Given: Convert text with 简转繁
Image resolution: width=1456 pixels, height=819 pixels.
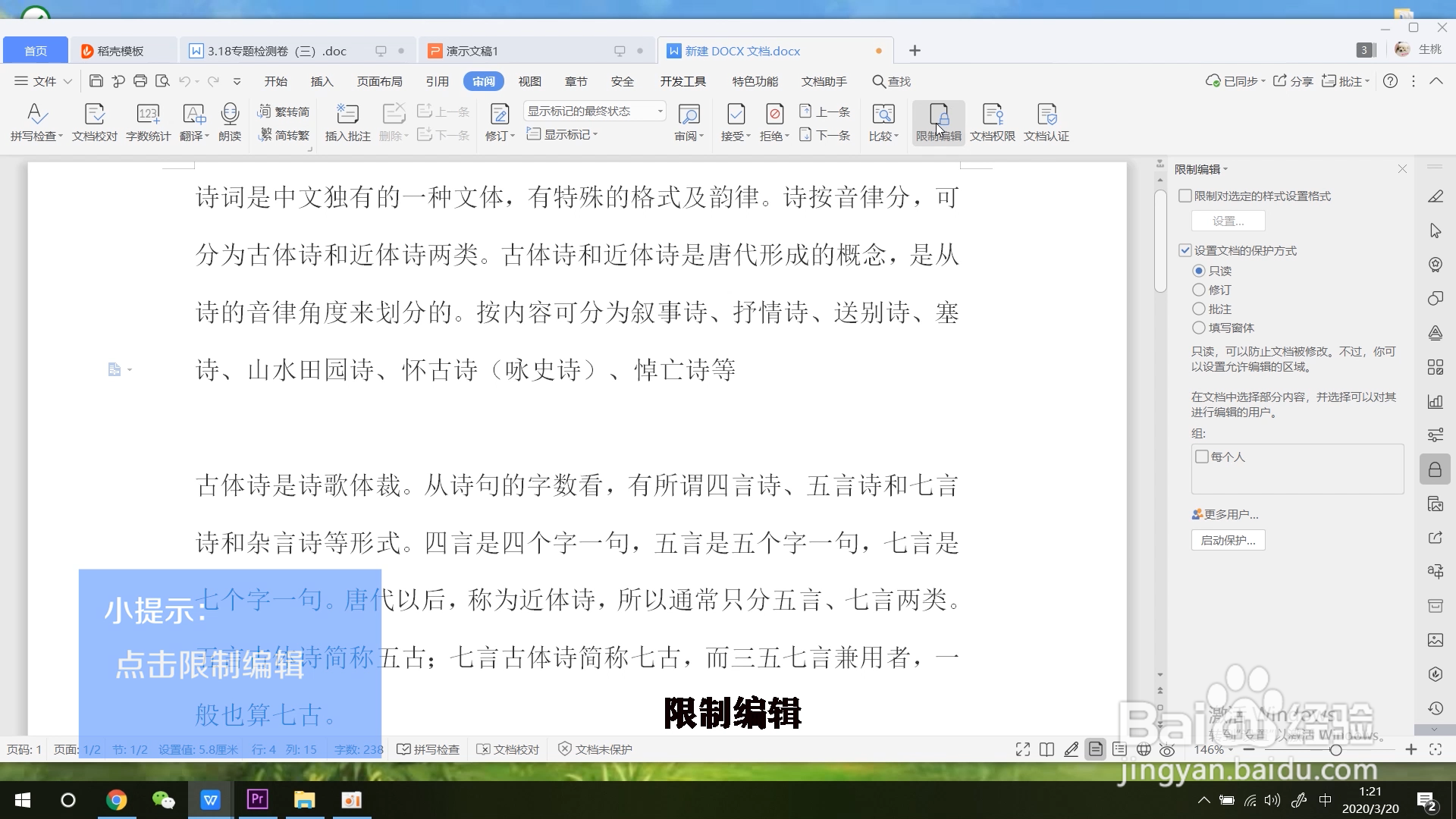Looking at the screenshot, I should click(284, 135).
